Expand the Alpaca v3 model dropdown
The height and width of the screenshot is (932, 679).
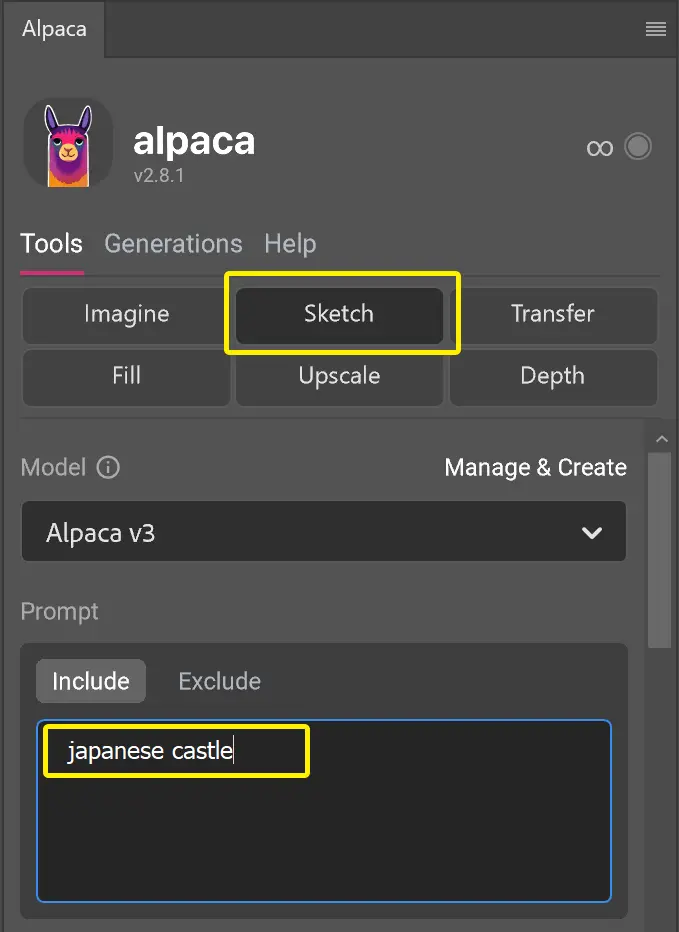[323, 531]
